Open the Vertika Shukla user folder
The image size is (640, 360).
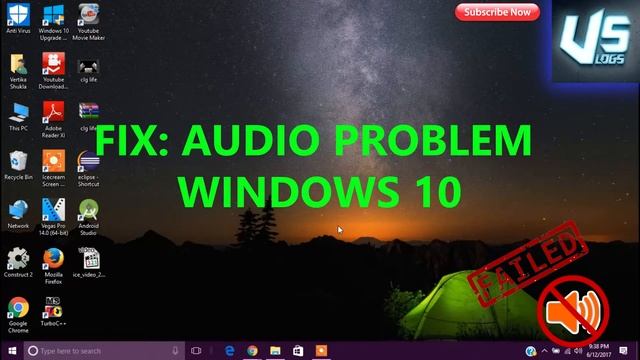(18, 71)
